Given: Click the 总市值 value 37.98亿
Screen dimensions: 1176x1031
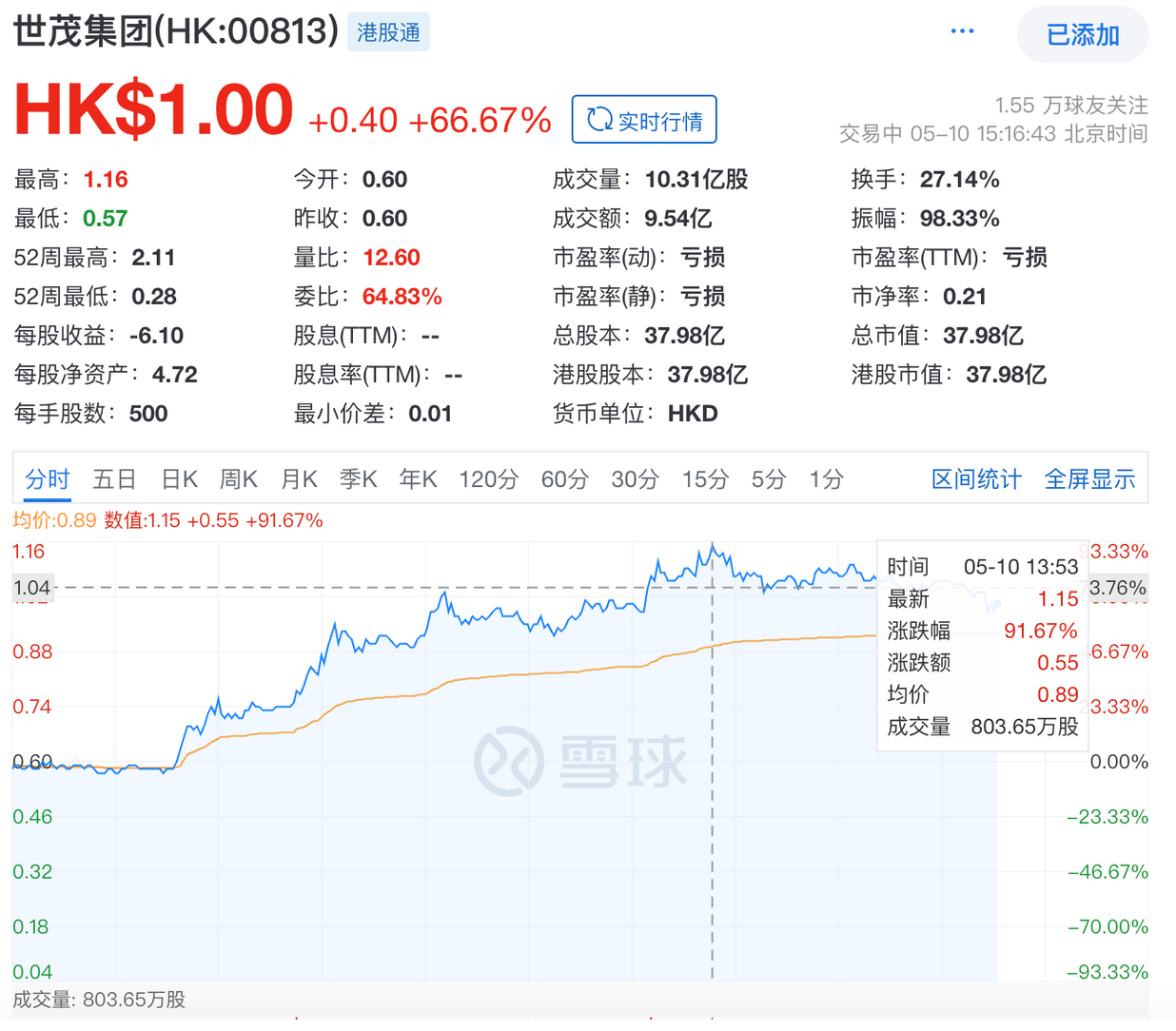Looking at the screenshot, I should pos(984,336).
